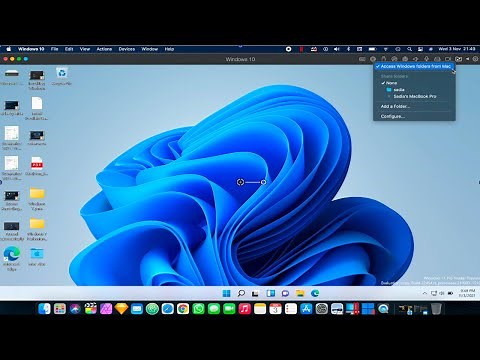480x360 pixels.
Task: Open the Help menu
Action: (169, 49)
